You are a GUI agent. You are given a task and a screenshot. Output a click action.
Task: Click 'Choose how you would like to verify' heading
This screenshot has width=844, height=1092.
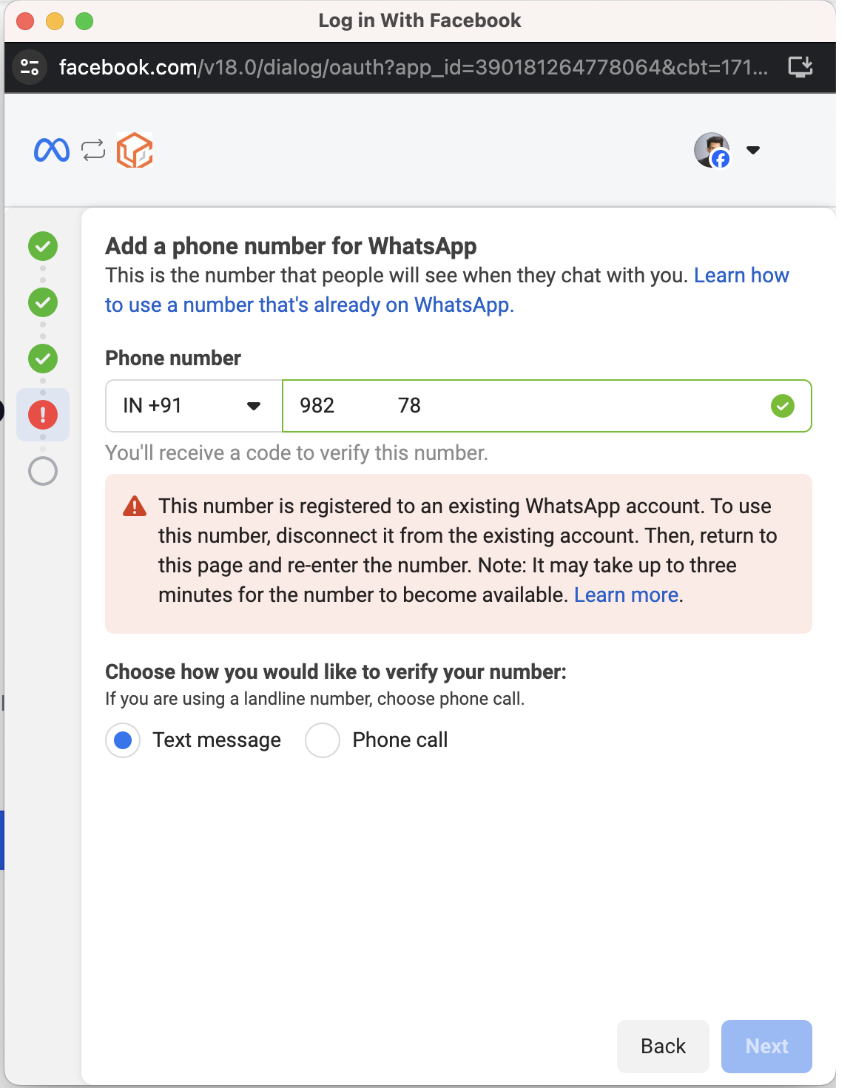pyautogui.click(x=336, y=672)
